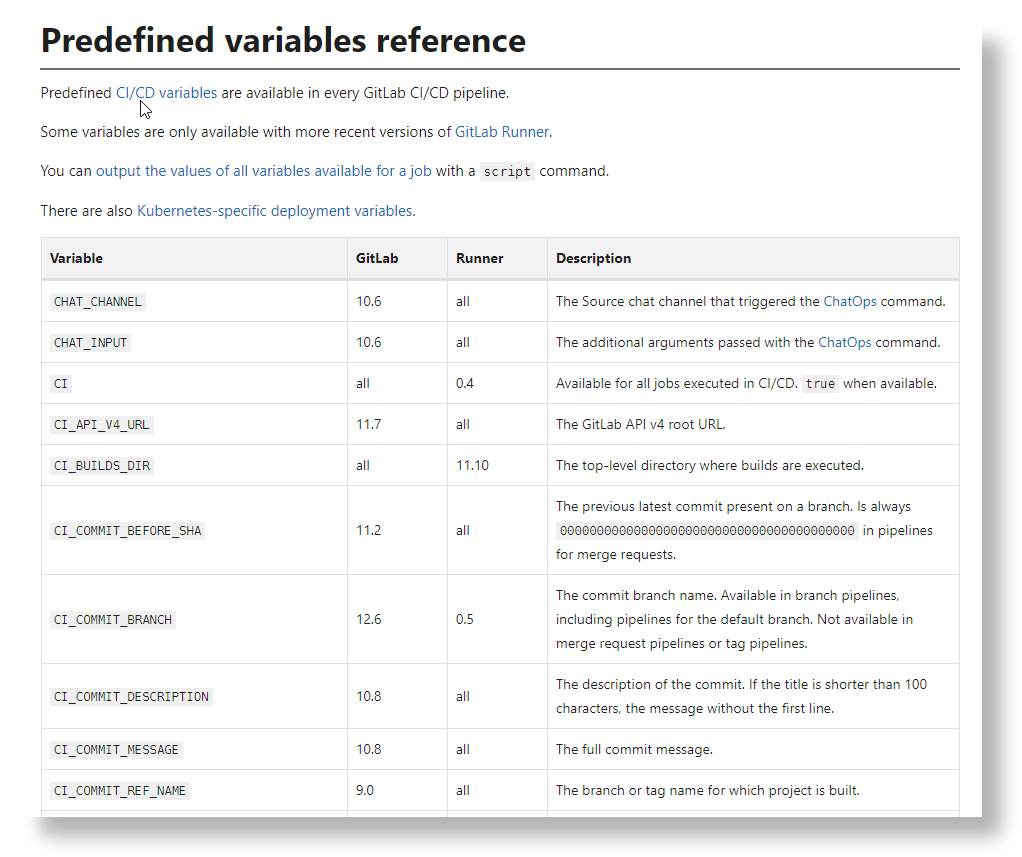Open the CI/CD variables link

[166, 93]
